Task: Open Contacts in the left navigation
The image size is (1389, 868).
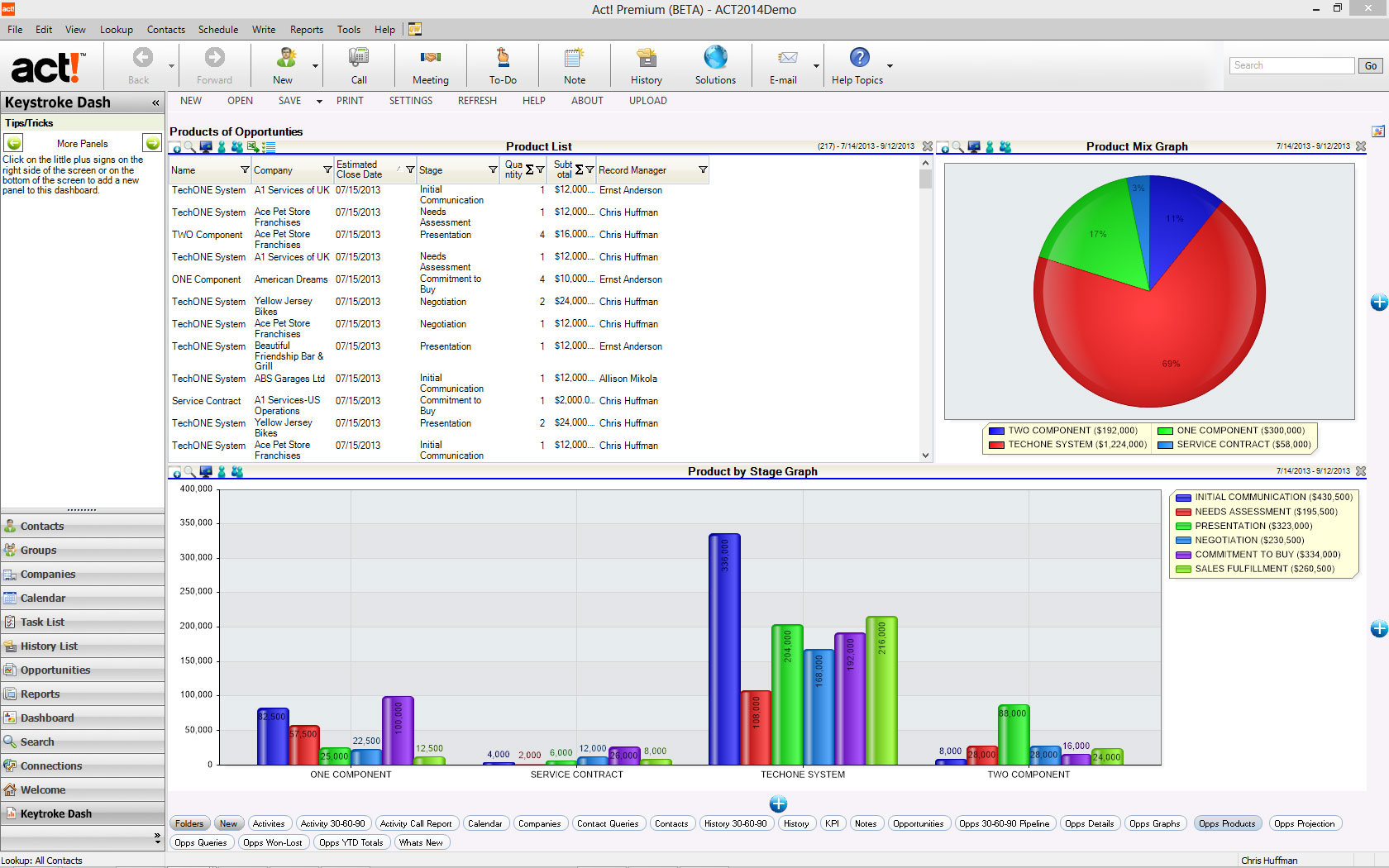Action: point(83,526)
